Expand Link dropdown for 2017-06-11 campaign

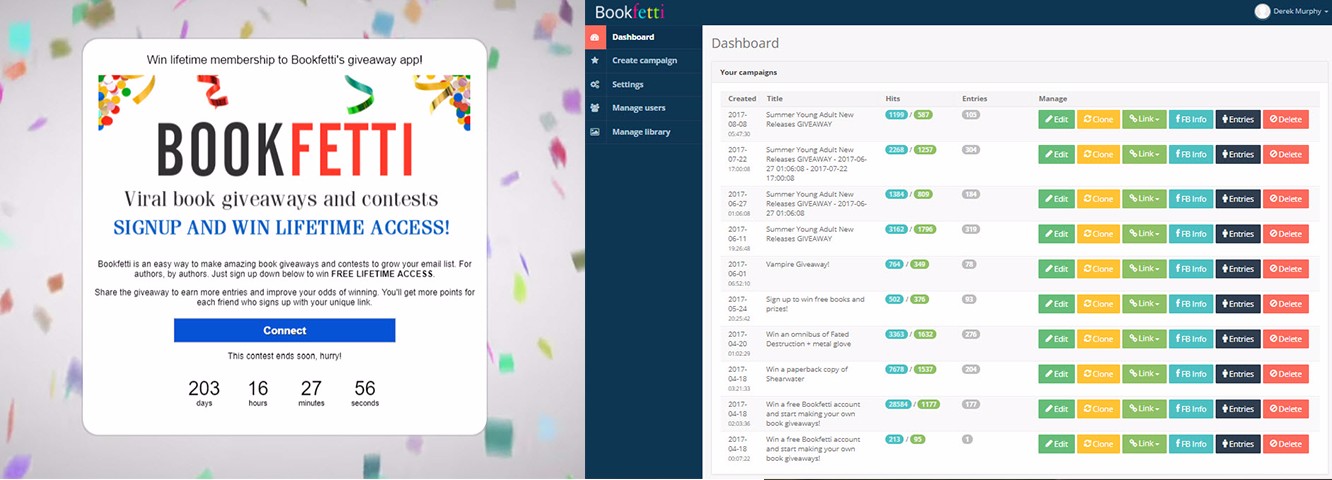point(1144,234)
